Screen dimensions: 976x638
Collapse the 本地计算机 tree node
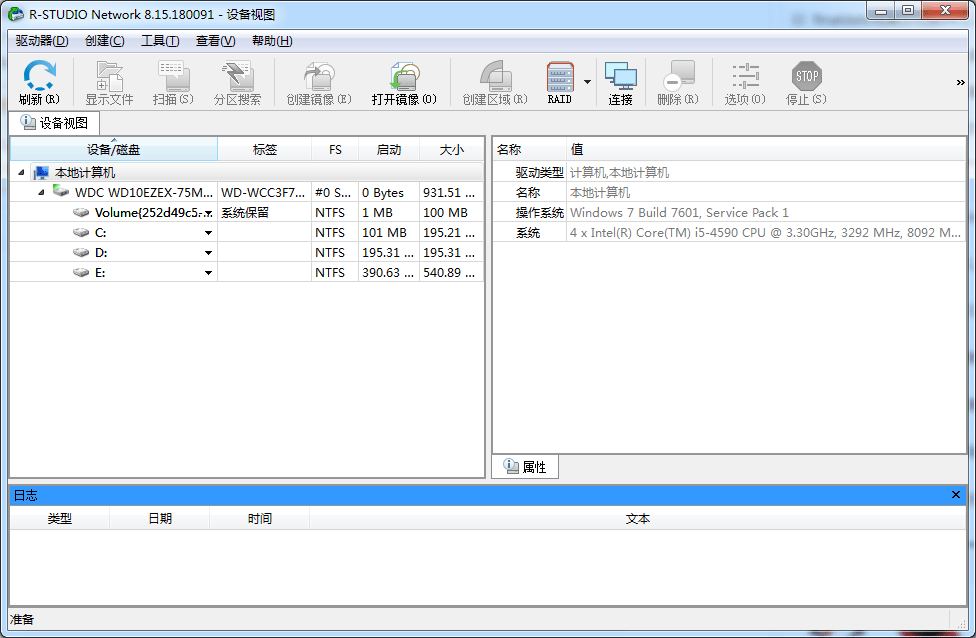(x=22, y=171)
